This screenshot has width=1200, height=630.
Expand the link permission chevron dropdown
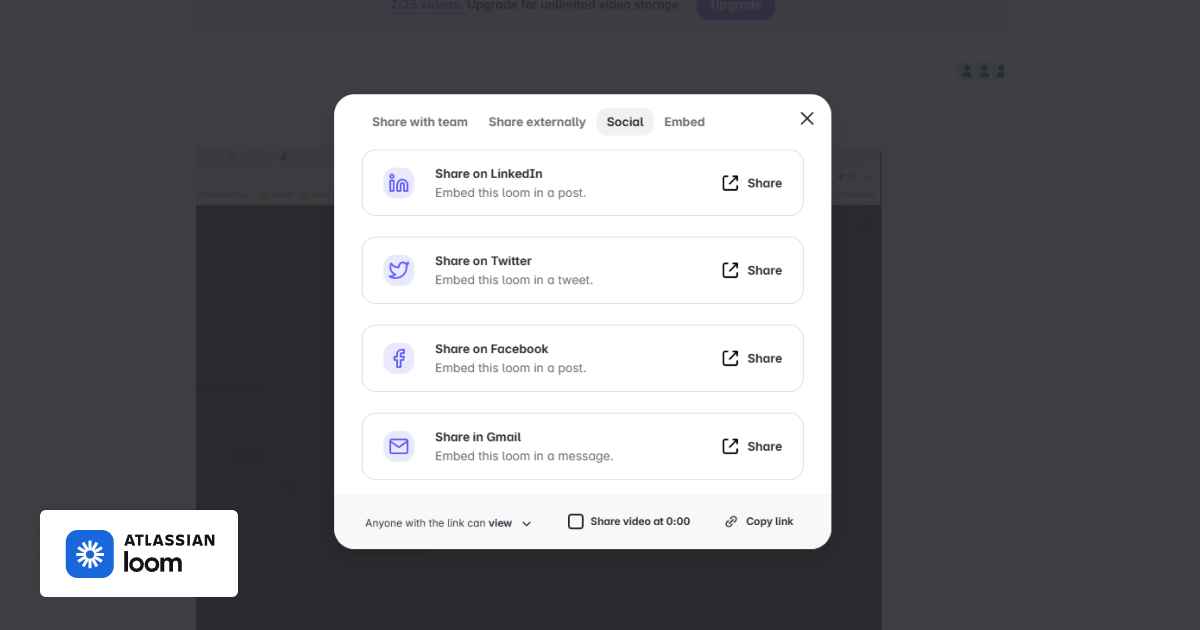point(527,523)
